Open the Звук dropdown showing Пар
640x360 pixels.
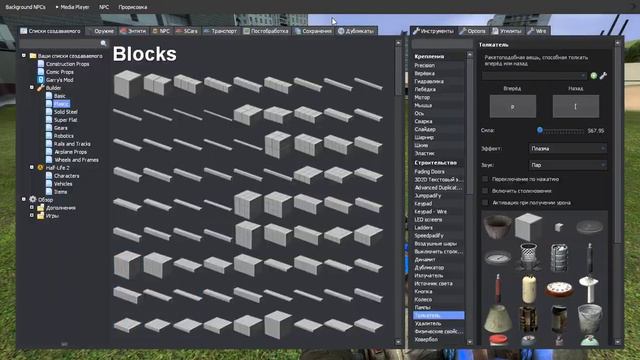(567, 165)
